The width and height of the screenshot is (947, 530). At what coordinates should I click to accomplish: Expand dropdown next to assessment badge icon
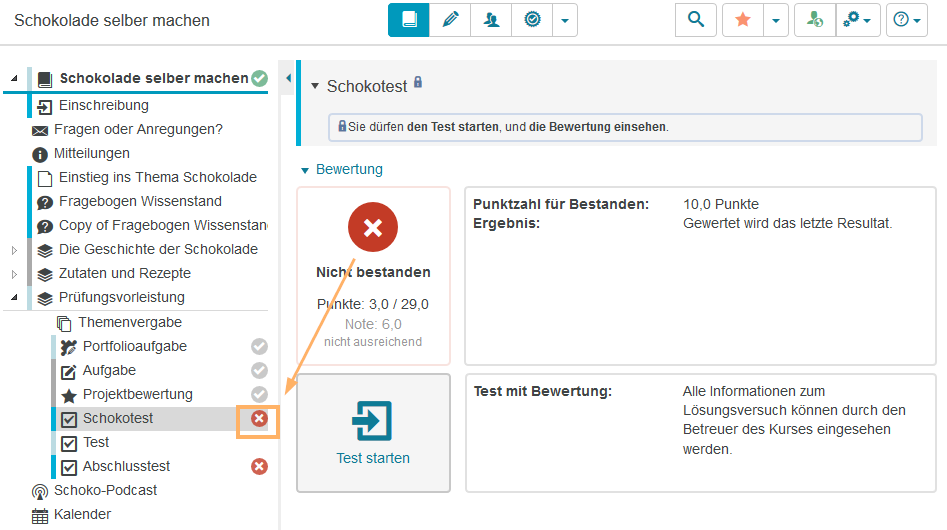coord(565,20)
